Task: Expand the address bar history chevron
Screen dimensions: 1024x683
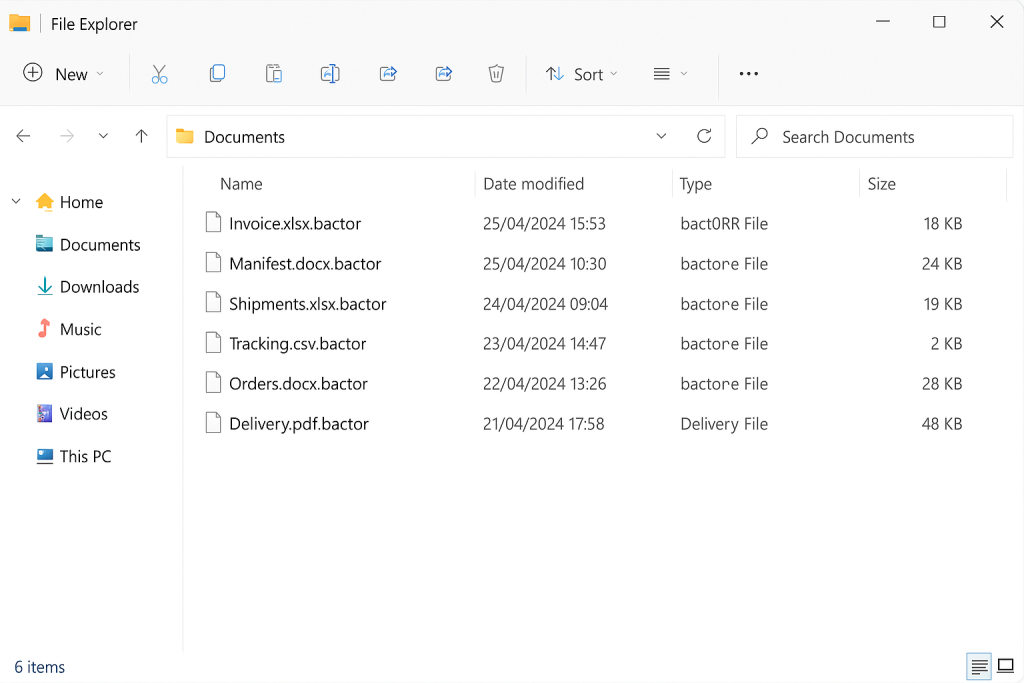Action: [x=661, y=137]
